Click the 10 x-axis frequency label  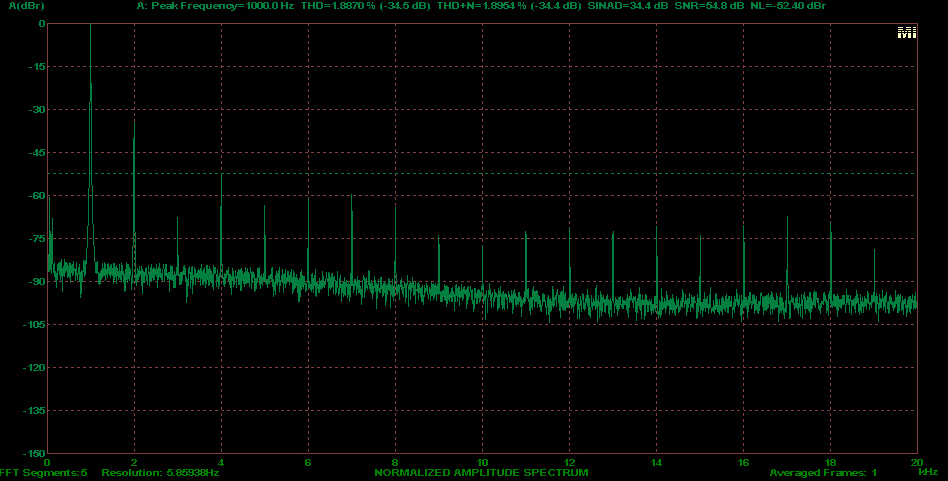(x=482, y=463)
